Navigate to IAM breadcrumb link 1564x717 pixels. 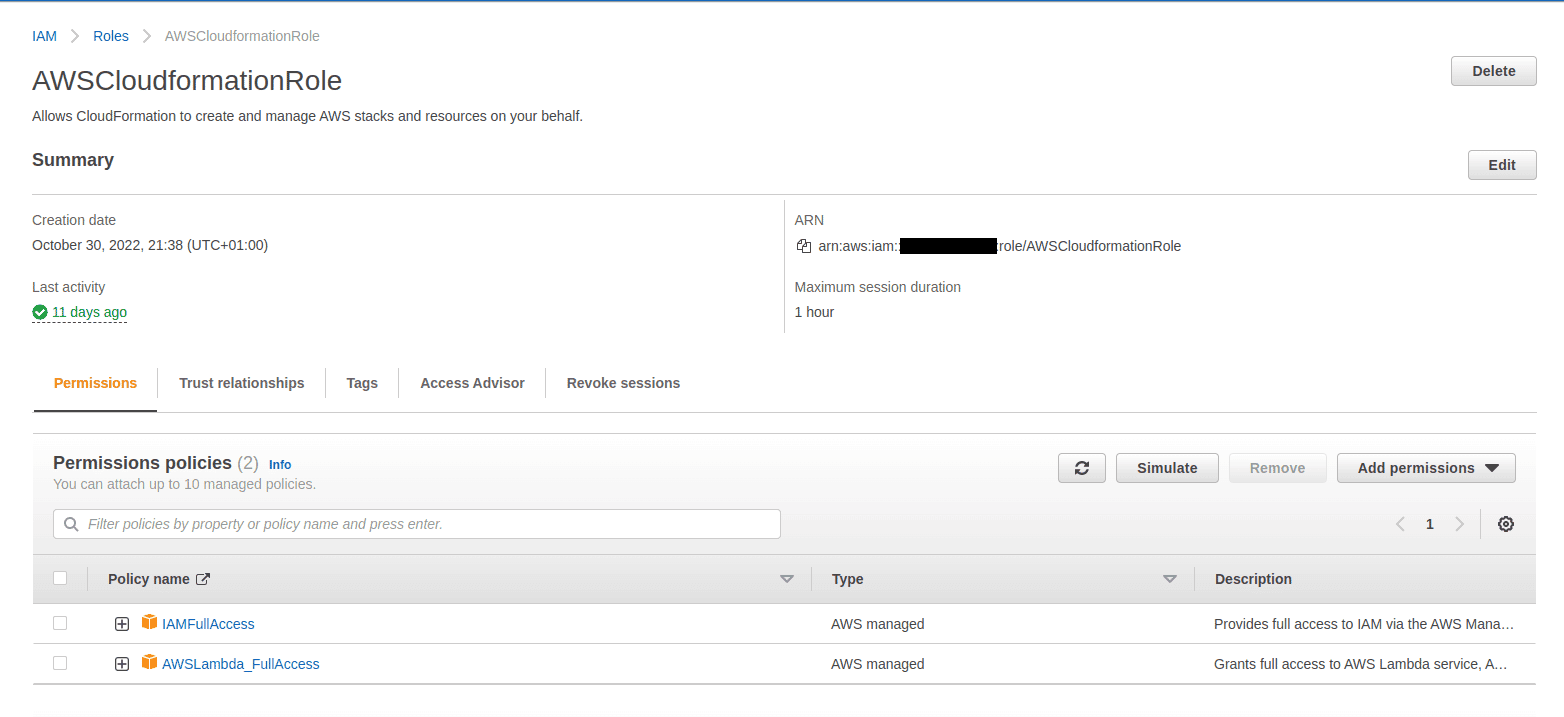tap(44, 36)
